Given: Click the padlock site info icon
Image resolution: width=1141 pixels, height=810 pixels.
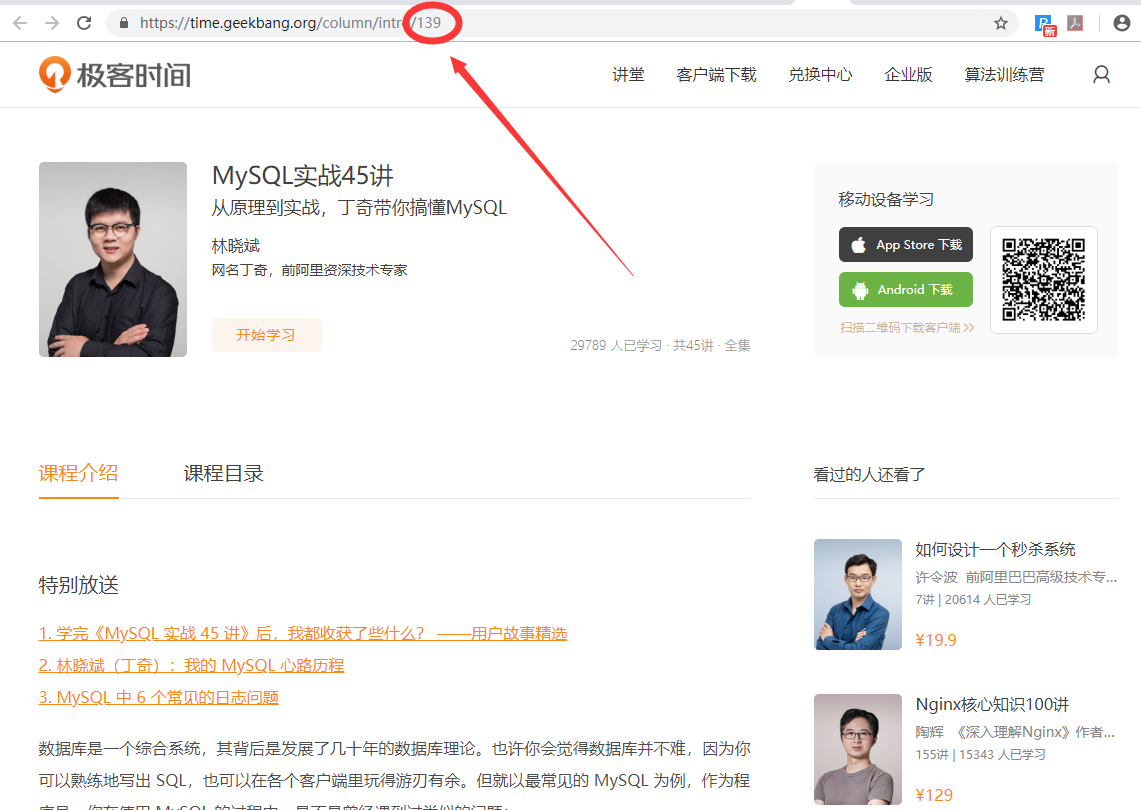Looking at the screenshot, I should 124,23.
